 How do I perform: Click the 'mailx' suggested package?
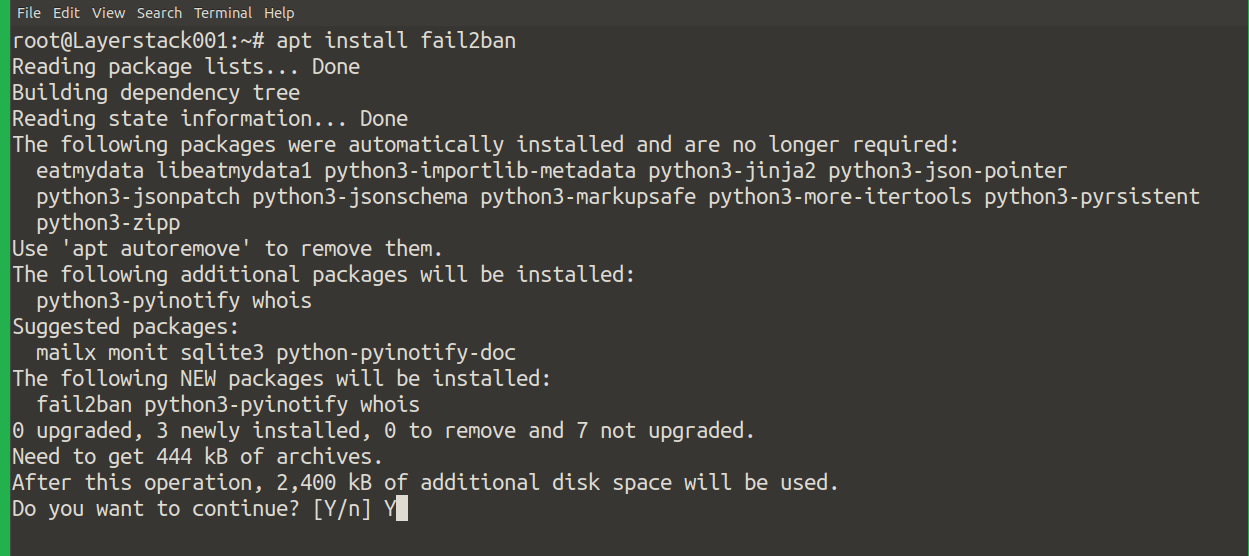pyautogui.click(x=66, y=353)
